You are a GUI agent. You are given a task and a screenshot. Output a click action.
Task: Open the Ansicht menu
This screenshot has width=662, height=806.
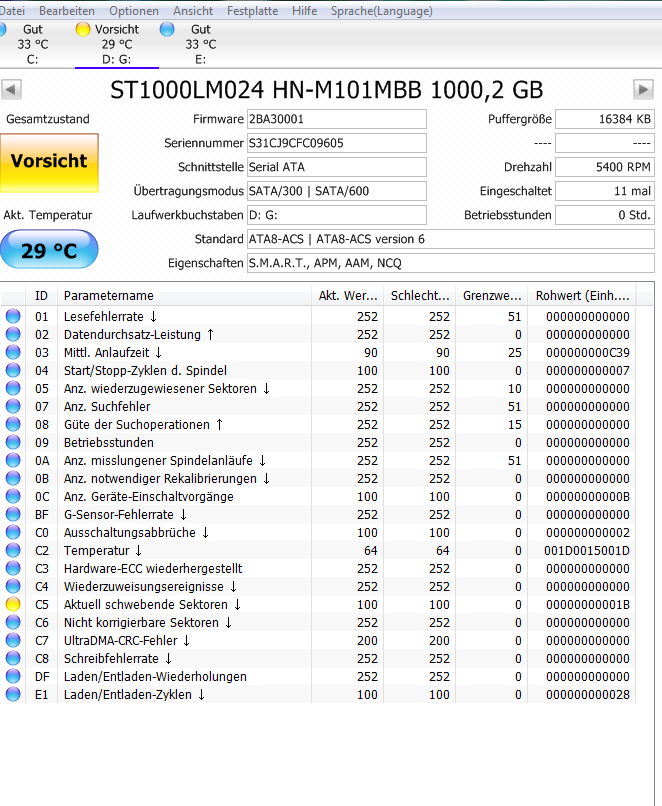tap(193, 11)
